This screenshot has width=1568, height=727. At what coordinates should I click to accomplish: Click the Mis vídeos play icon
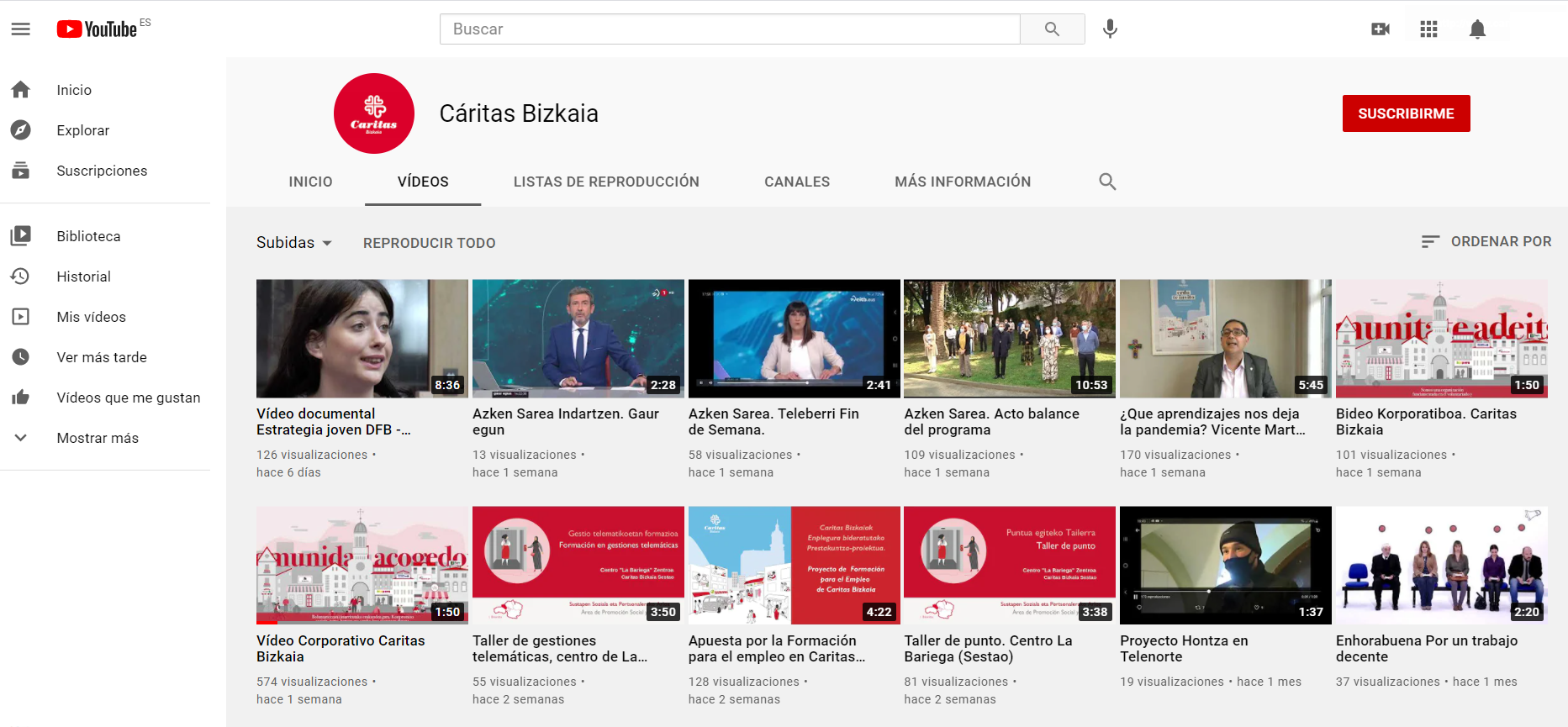(21, 317)
